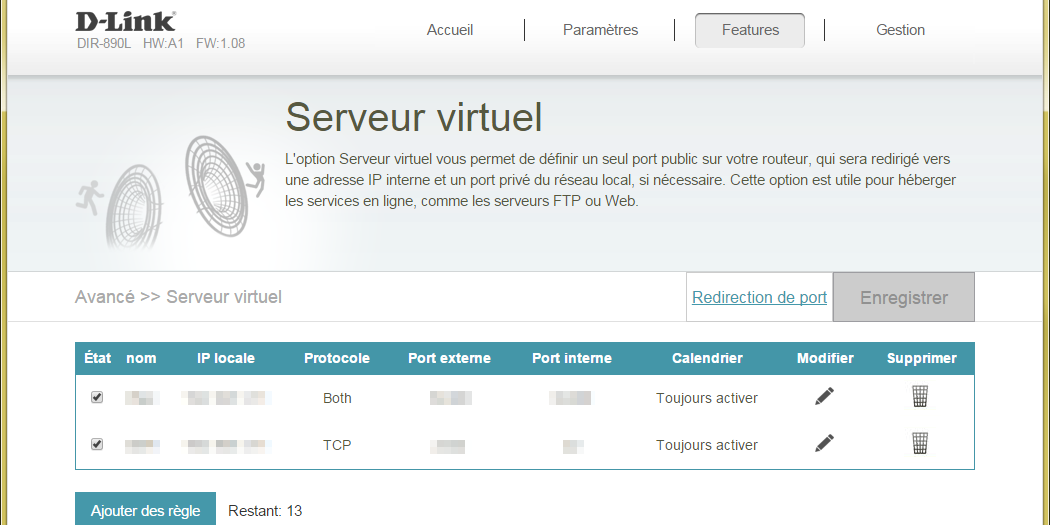
Task: Click the Ajouter des règle button
Action: point(145,510)
